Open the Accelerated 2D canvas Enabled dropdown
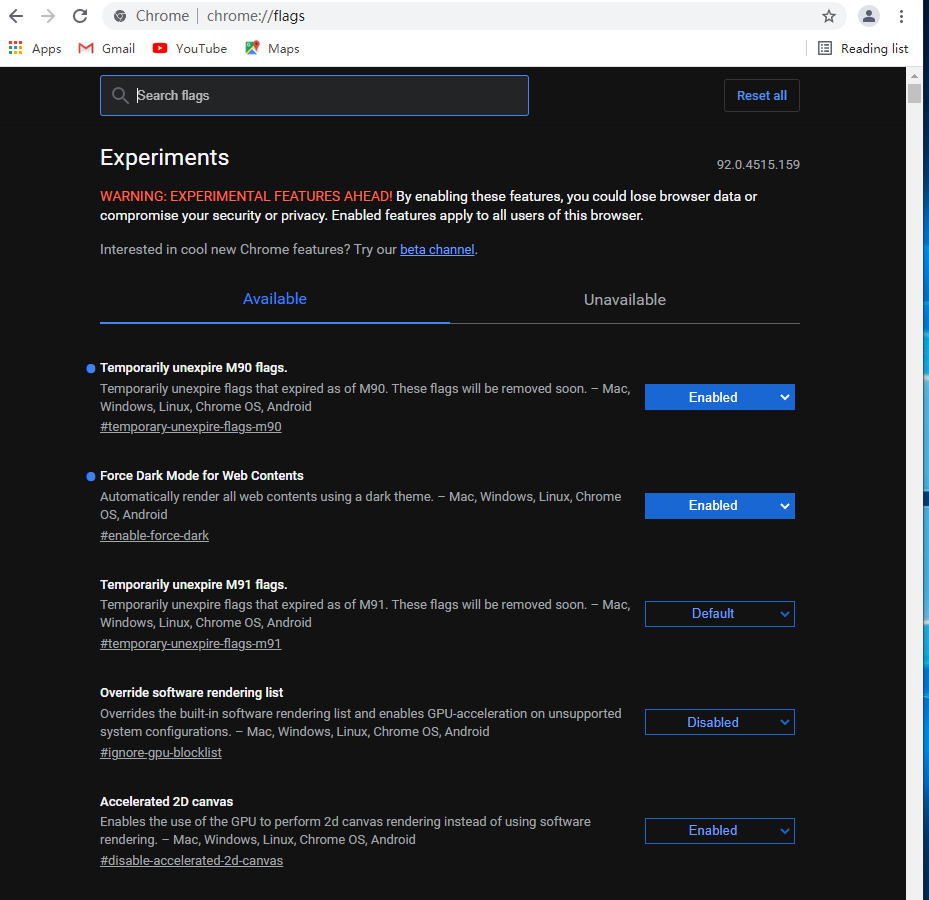Image resolution: width=929 pixels, height=900 pixels. [719, 830]
